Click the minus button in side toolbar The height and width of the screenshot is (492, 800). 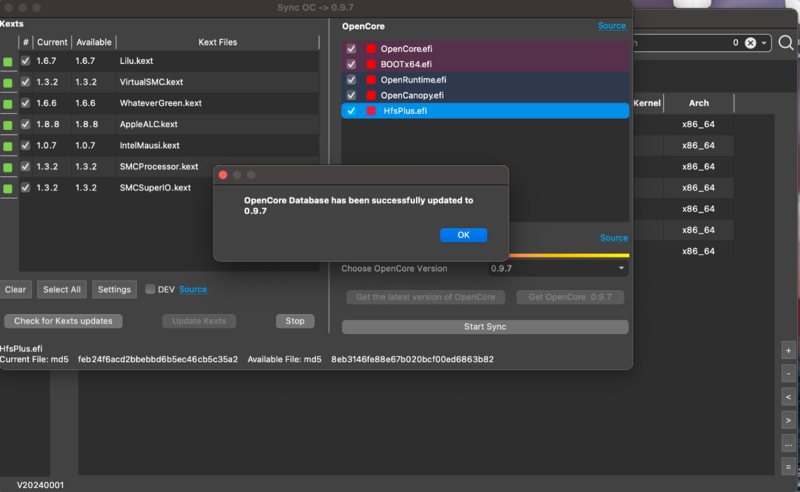(788, 374)
